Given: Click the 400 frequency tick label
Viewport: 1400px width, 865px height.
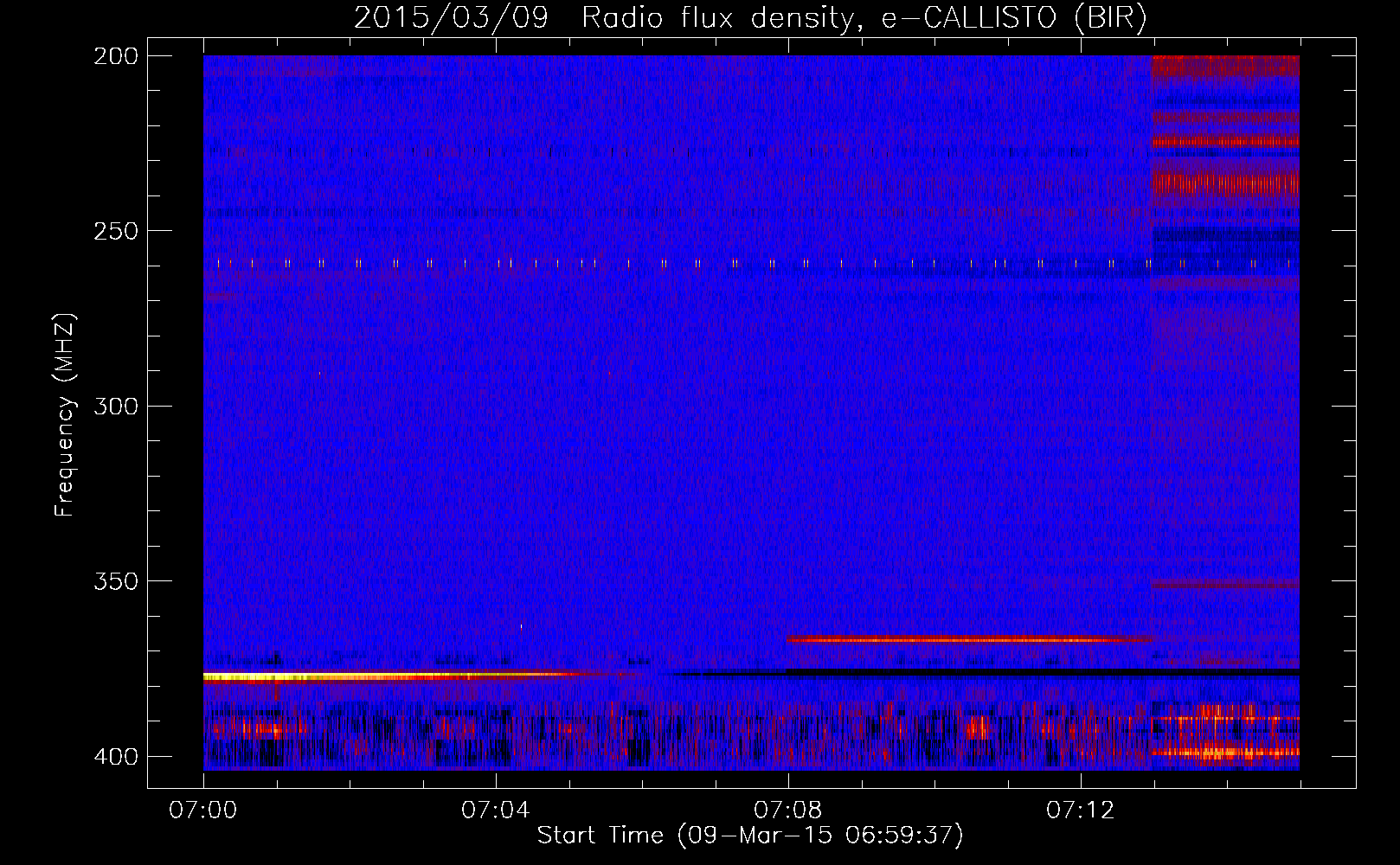Looking at the screenshot, I should (115, 757).
